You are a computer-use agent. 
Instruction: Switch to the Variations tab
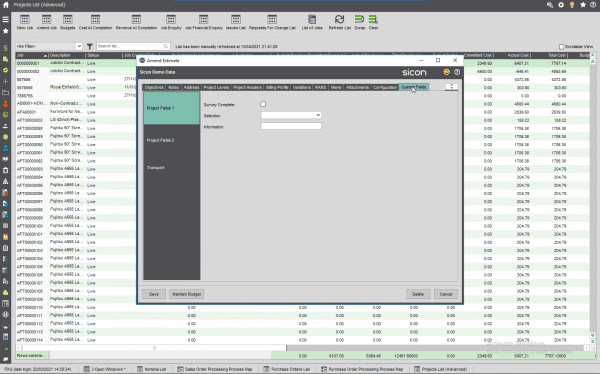302,87
